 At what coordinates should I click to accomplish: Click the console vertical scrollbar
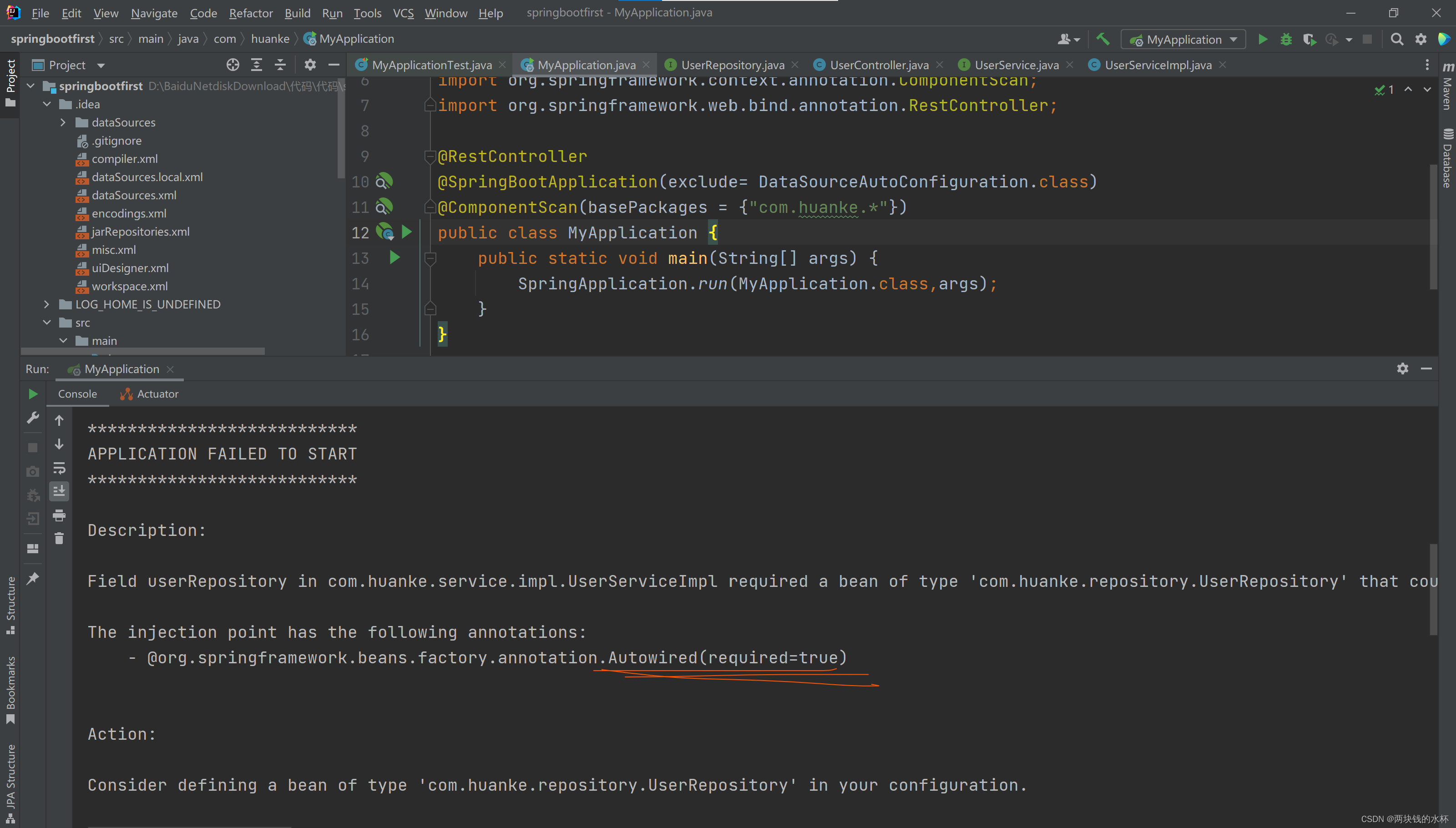coord(1433,589)
